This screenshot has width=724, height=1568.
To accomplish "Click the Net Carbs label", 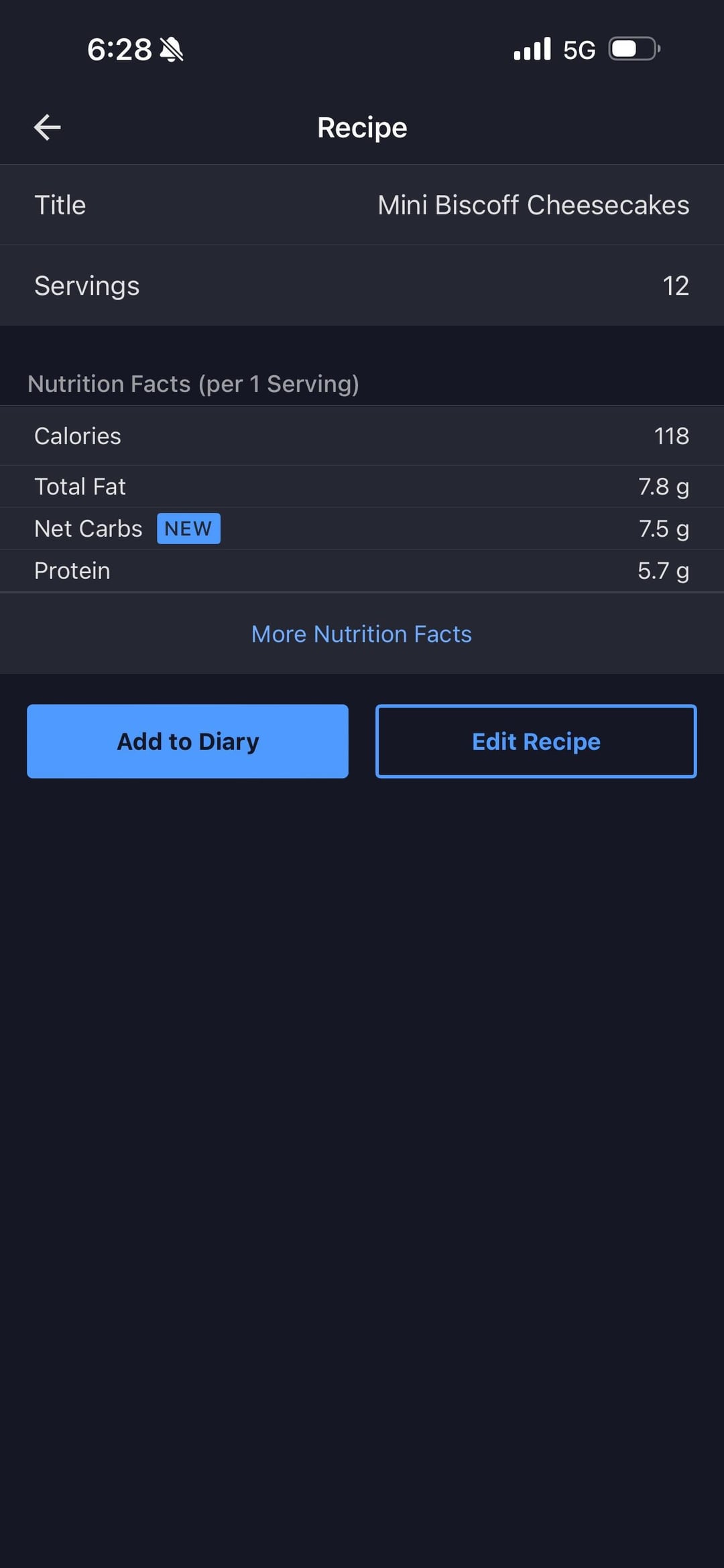I will click(88, 529).
